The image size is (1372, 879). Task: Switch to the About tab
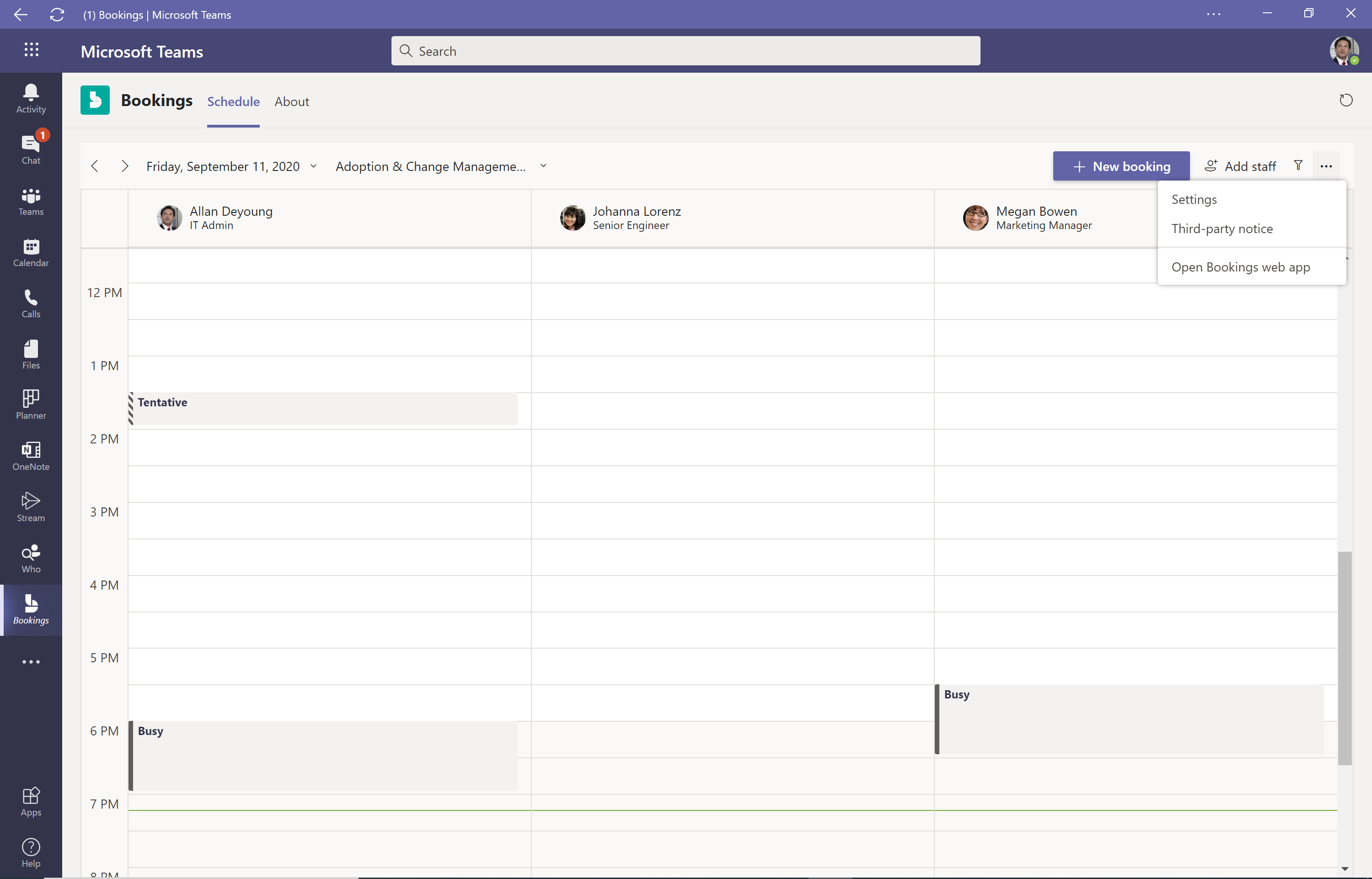pos(292,101)
